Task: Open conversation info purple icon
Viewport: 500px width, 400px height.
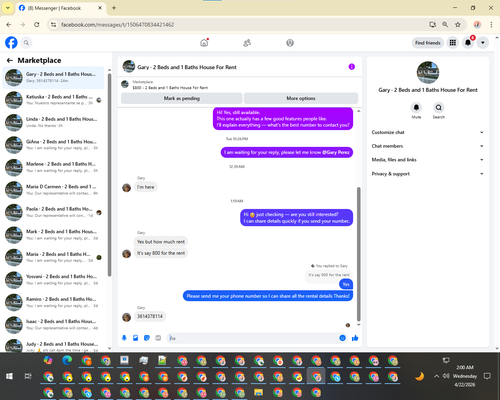Action: [x=352, y=67]
